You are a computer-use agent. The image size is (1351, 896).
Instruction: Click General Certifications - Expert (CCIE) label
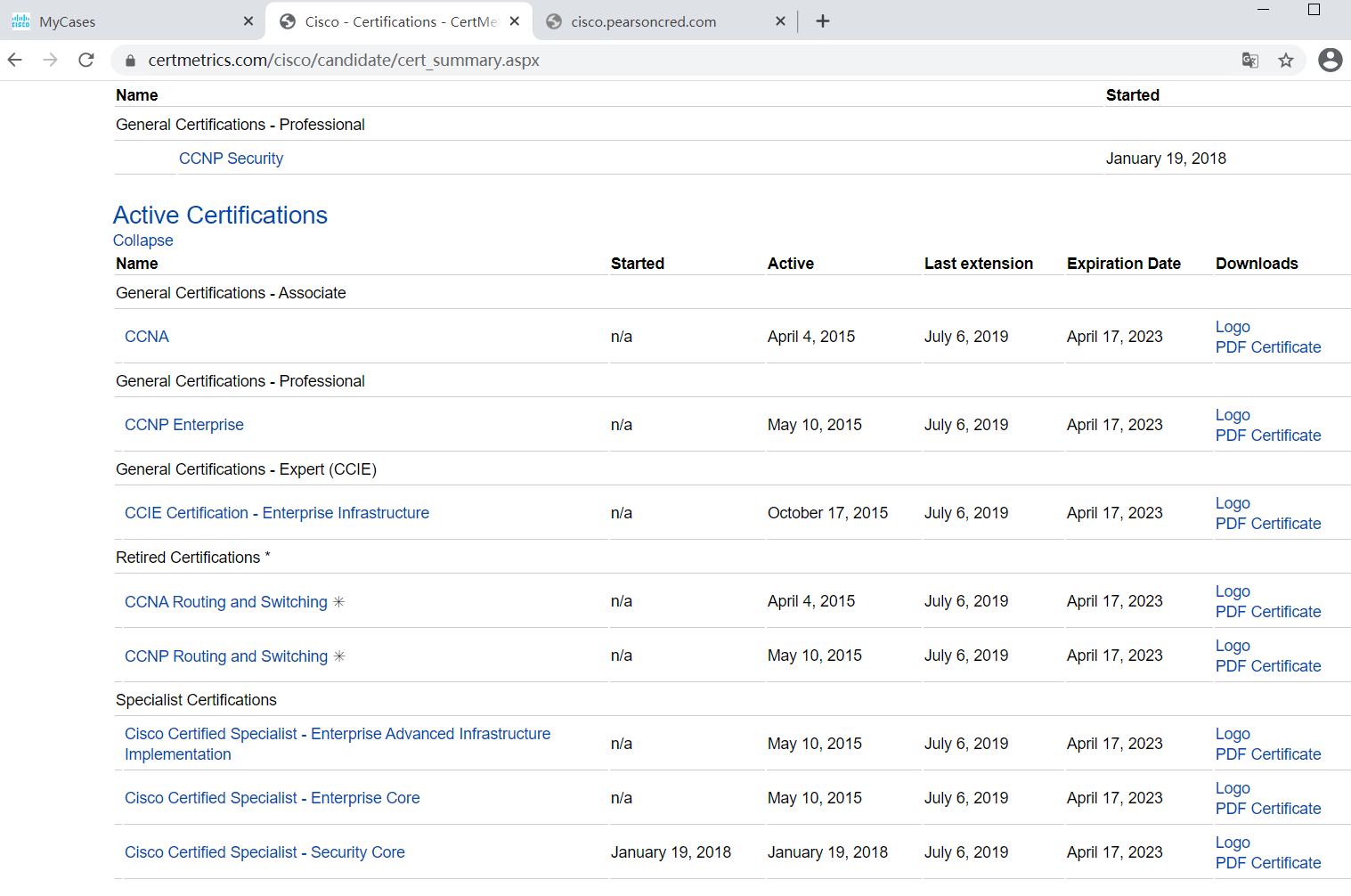[246, 469]
